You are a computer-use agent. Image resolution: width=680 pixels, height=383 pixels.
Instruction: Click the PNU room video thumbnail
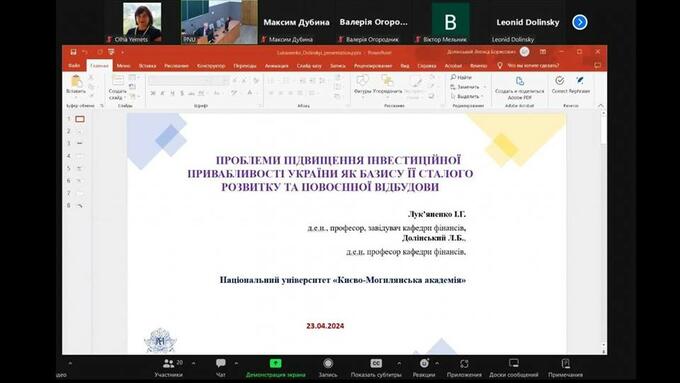click(x=219, y=22)
